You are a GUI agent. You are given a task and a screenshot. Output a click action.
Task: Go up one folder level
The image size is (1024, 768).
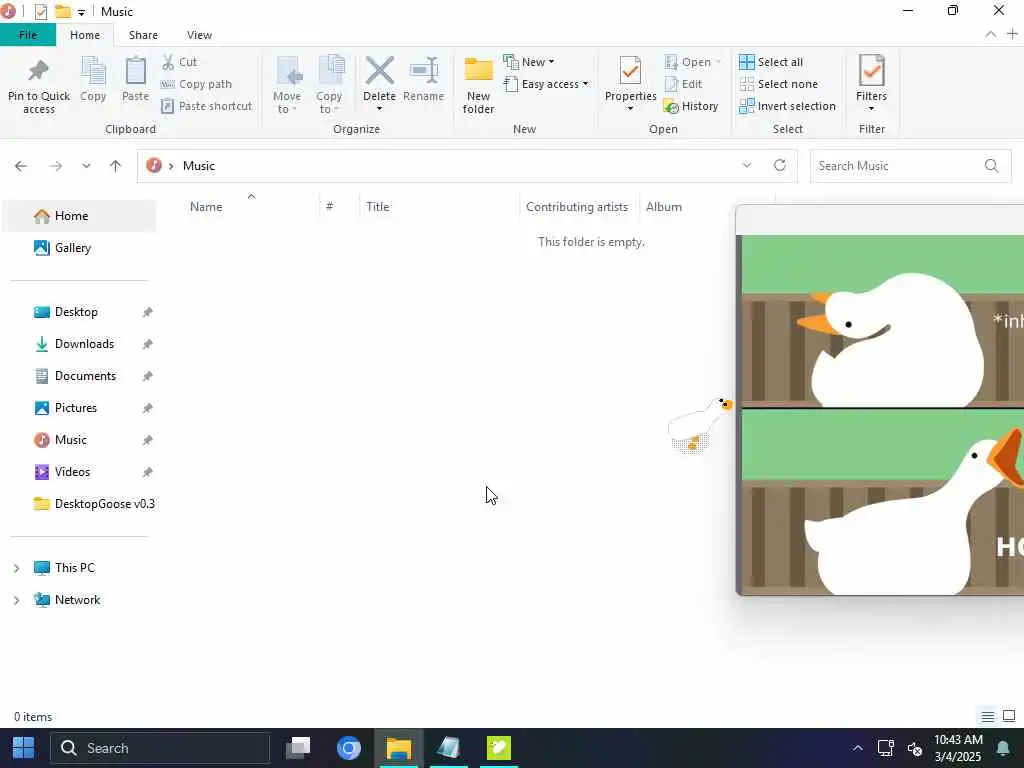(x=116, y=166)
